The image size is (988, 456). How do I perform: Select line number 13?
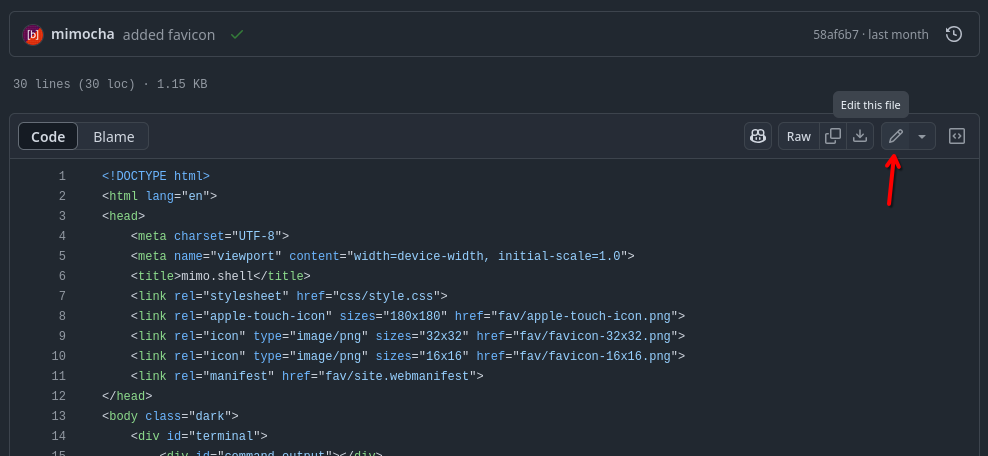[x=59, y=416]
